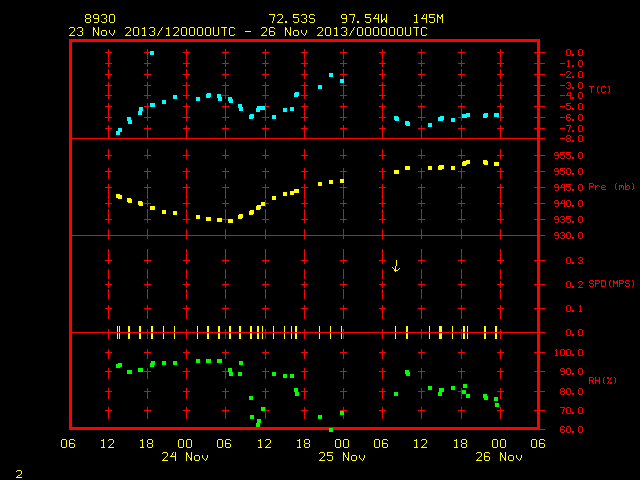Click the Pre (mb) axis label
640x480 pixels.
(x=611, y=187)
